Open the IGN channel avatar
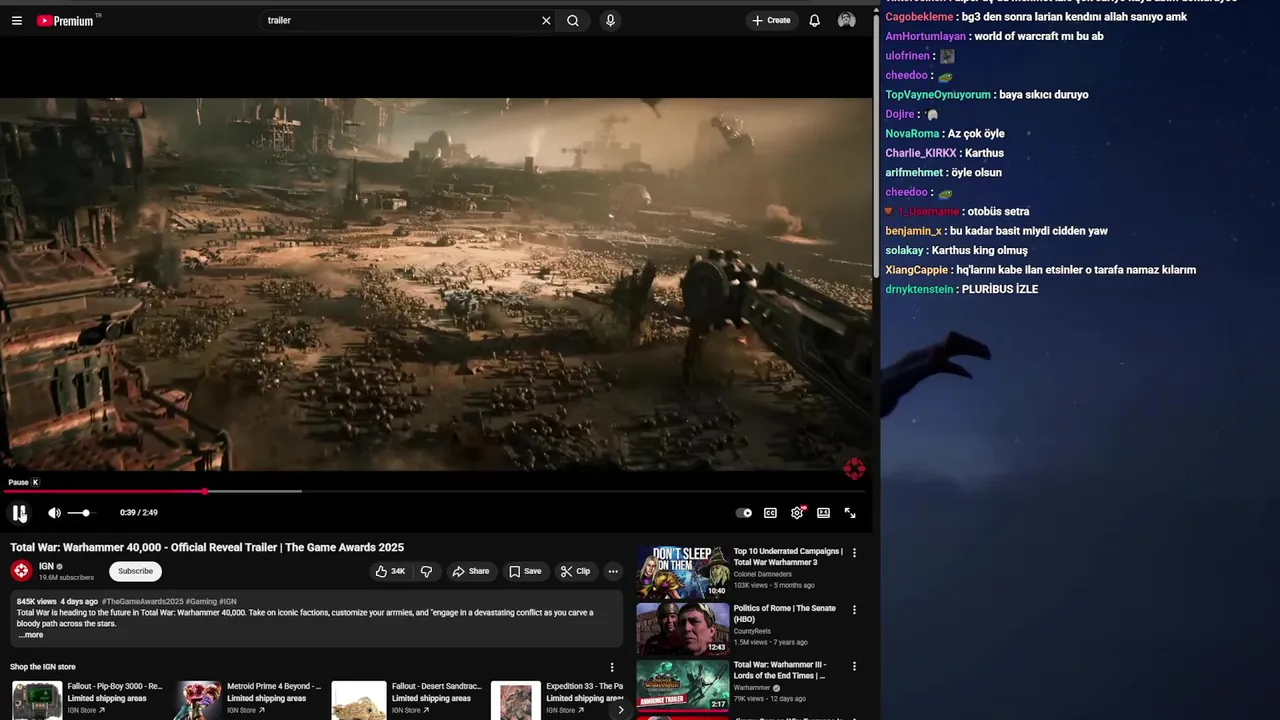1280x720 pixels. tap(21, 571)
